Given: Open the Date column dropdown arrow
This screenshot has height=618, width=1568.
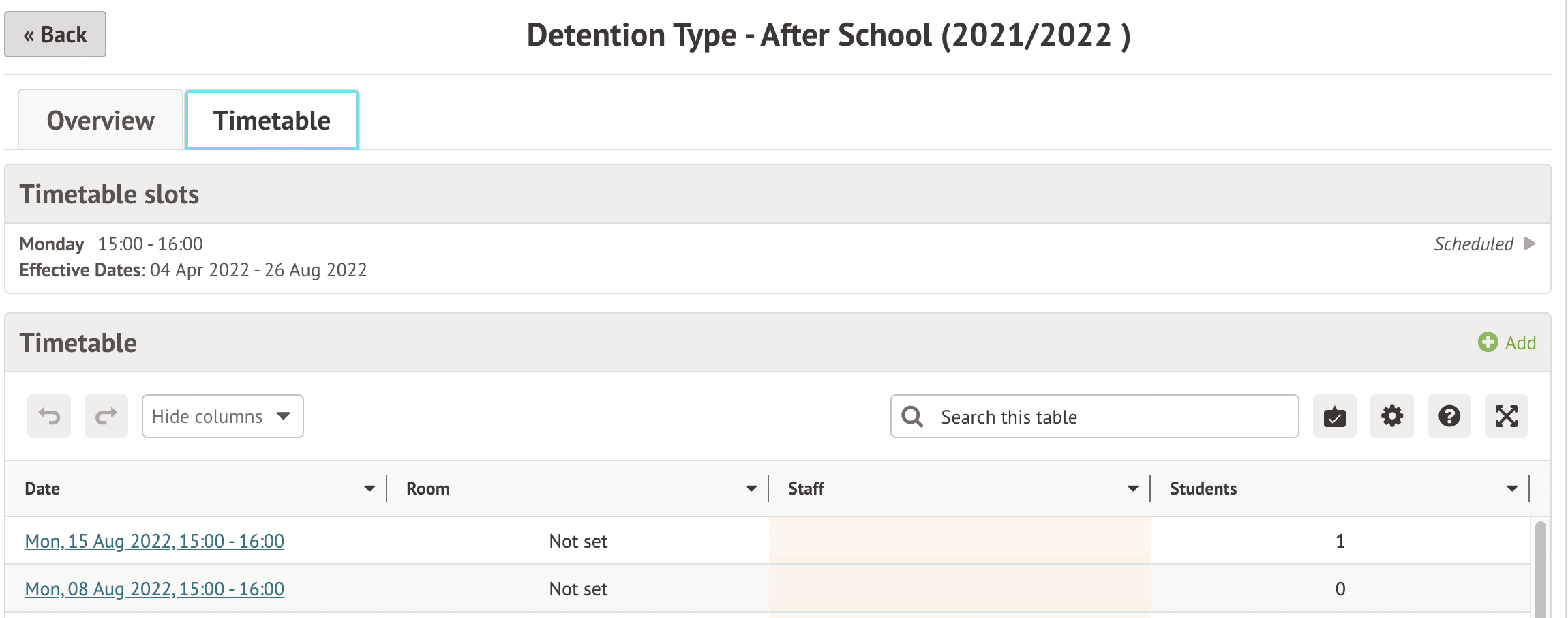Looking at the screenshot, I should pos(370,488).
